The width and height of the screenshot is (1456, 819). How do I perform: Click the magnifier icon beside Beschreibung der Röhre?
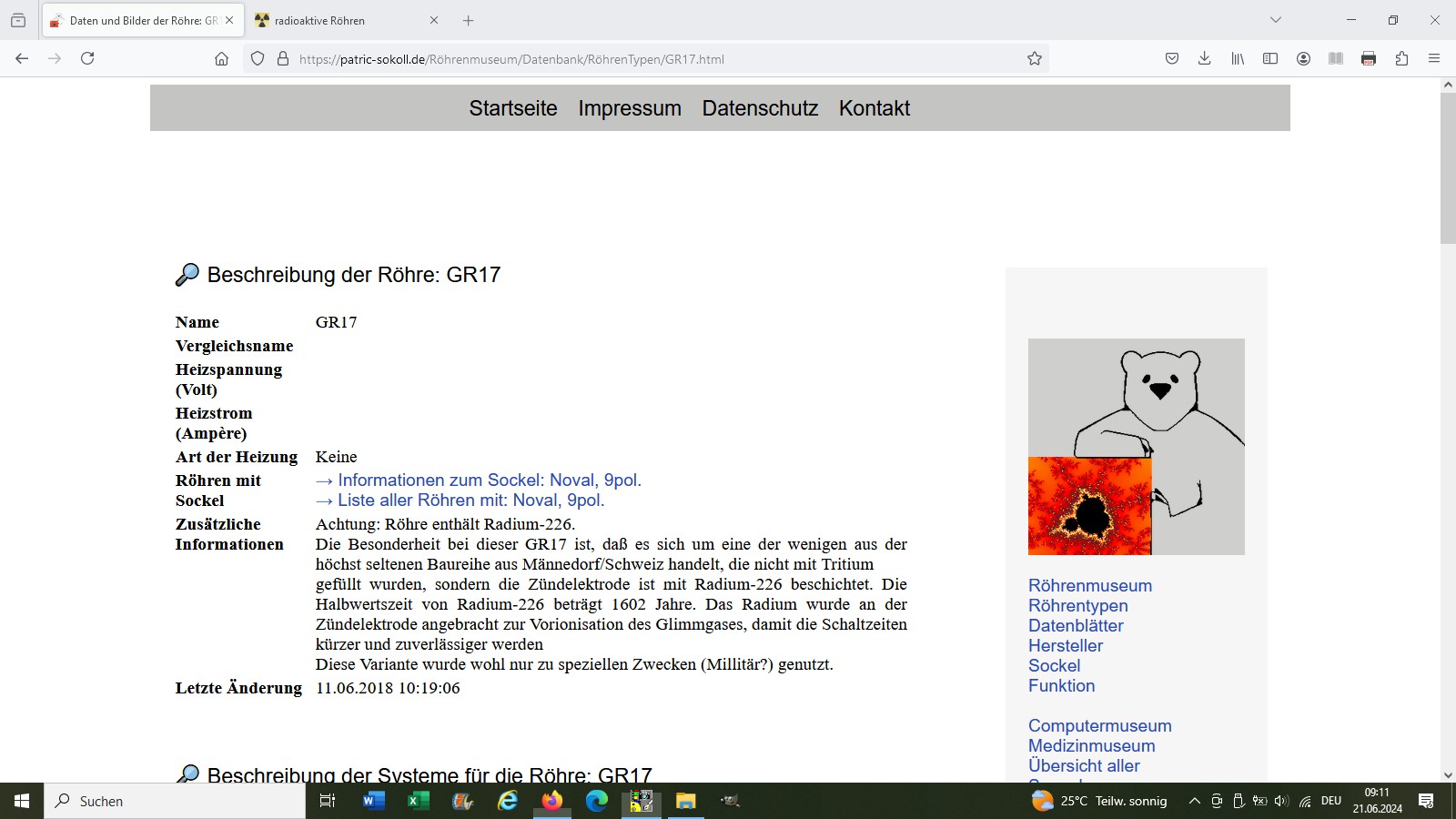tap(187, 275)
